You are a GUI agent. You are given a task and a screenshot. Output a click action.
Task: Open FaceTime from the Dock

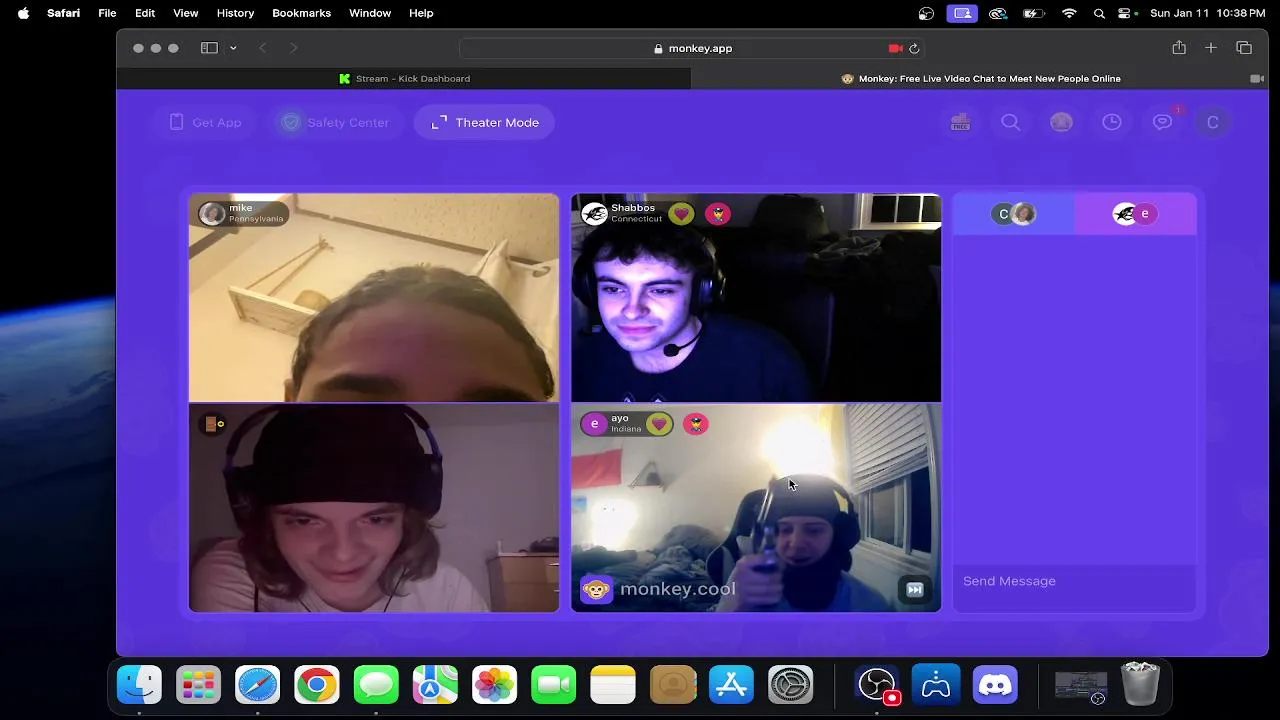tap(554, 685)
